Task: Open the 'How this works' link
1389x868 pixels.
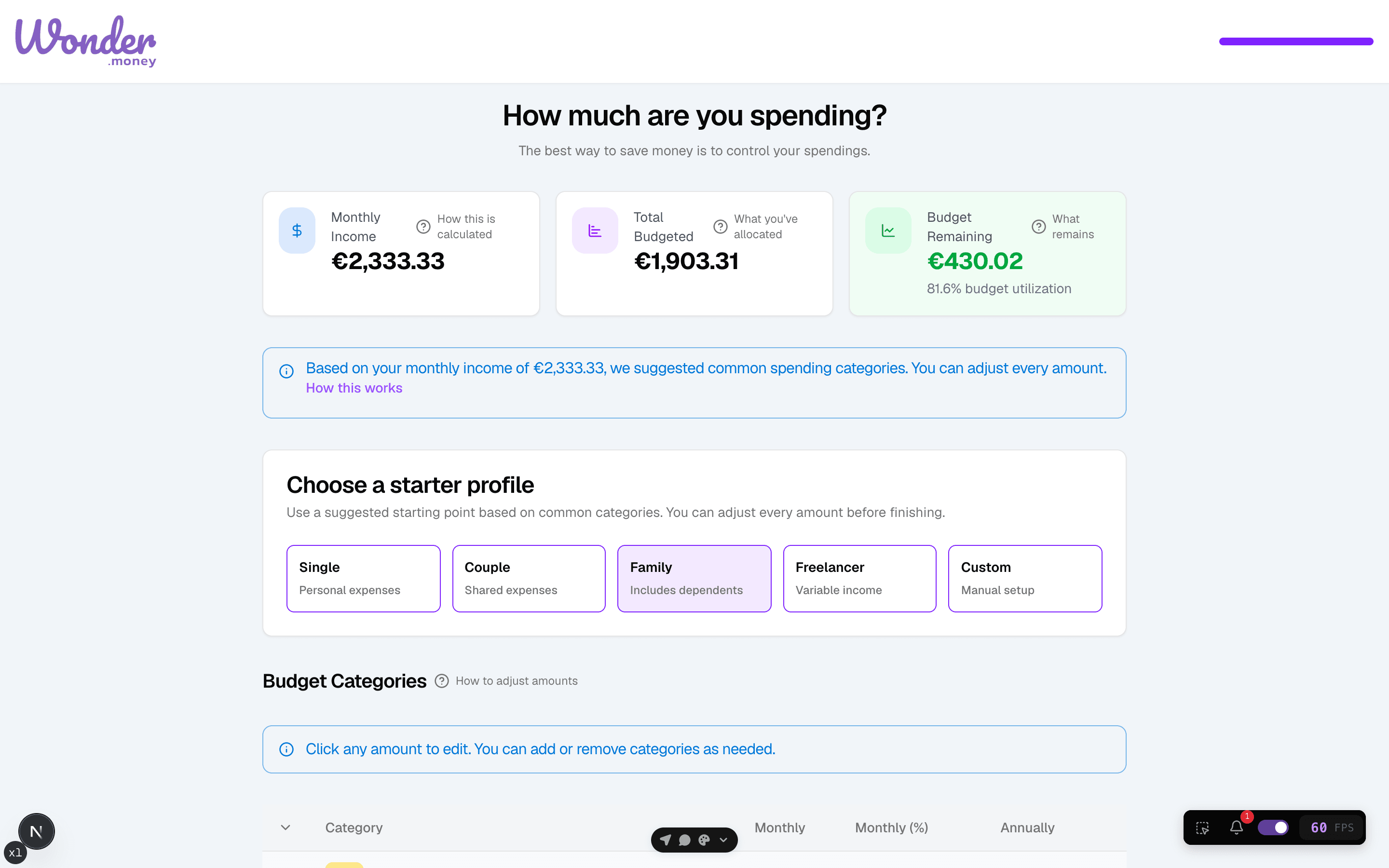Action: (354, 388)
